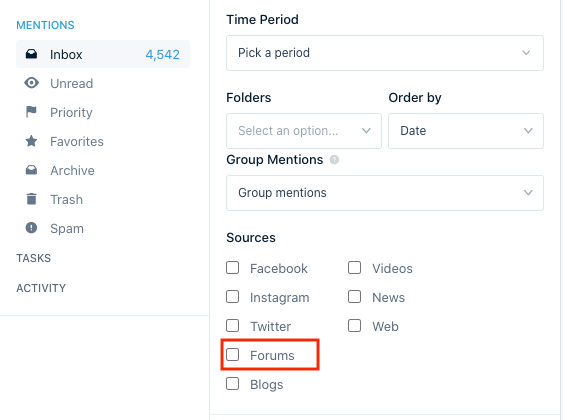The width and height of the screenshot is (563, 420).
Task: Click the MENTIONS section heading
Action: tap(46, 25)
